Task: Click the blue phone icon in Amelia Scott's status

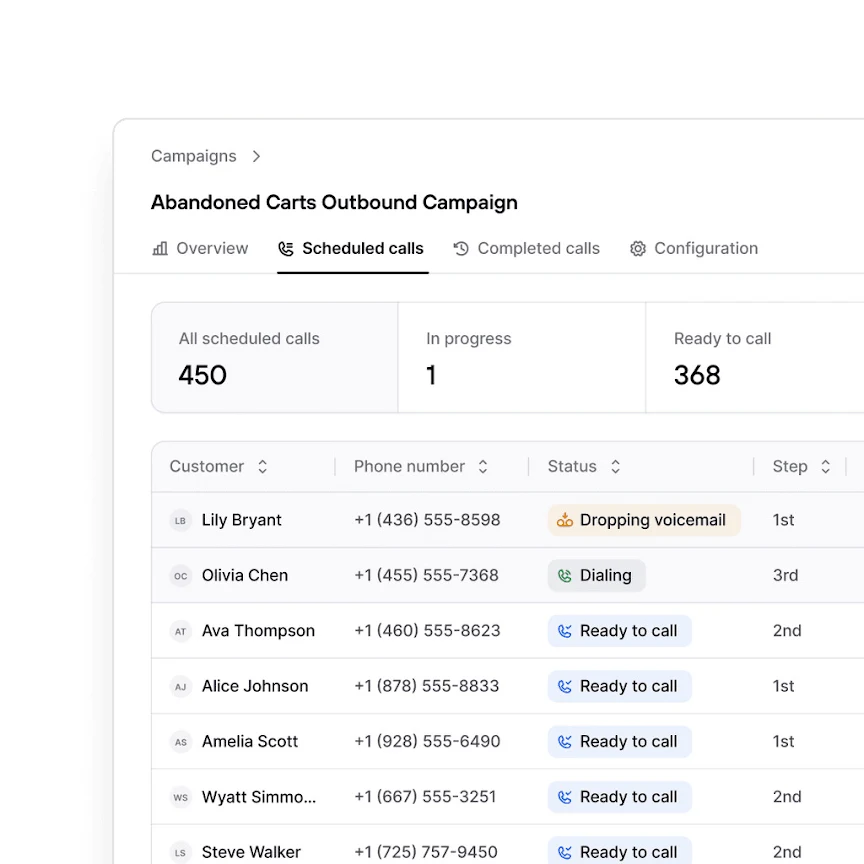Action: (x=565, y=742)
